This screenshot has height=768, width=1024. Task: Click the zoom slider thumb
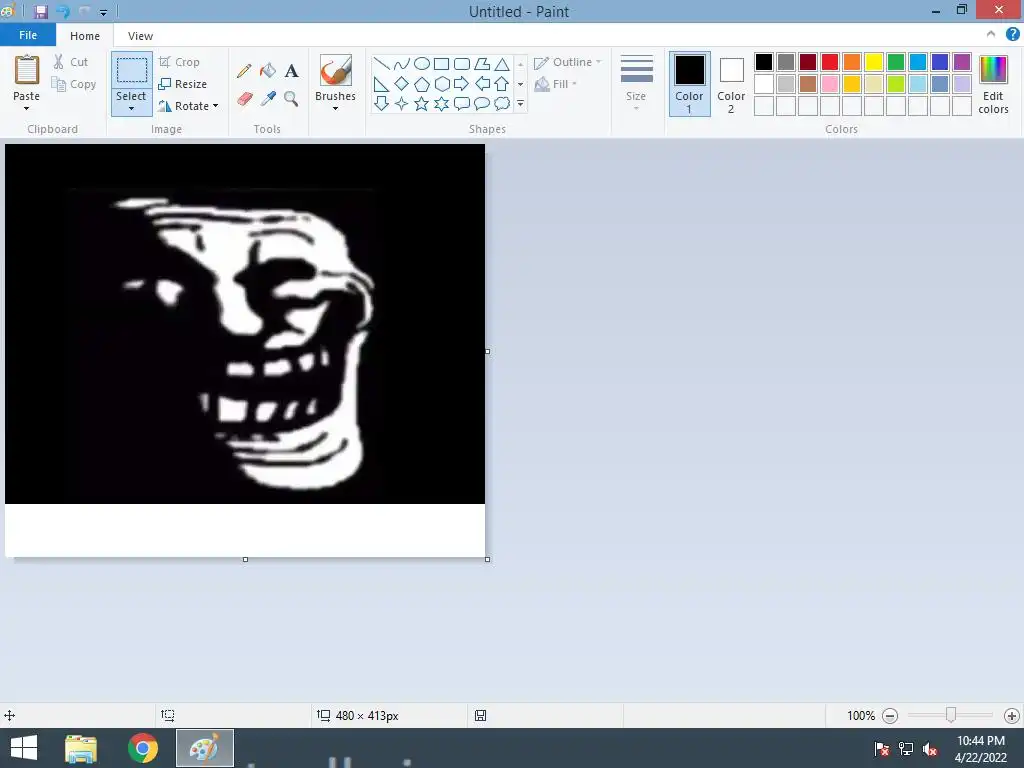pos(951,715)
